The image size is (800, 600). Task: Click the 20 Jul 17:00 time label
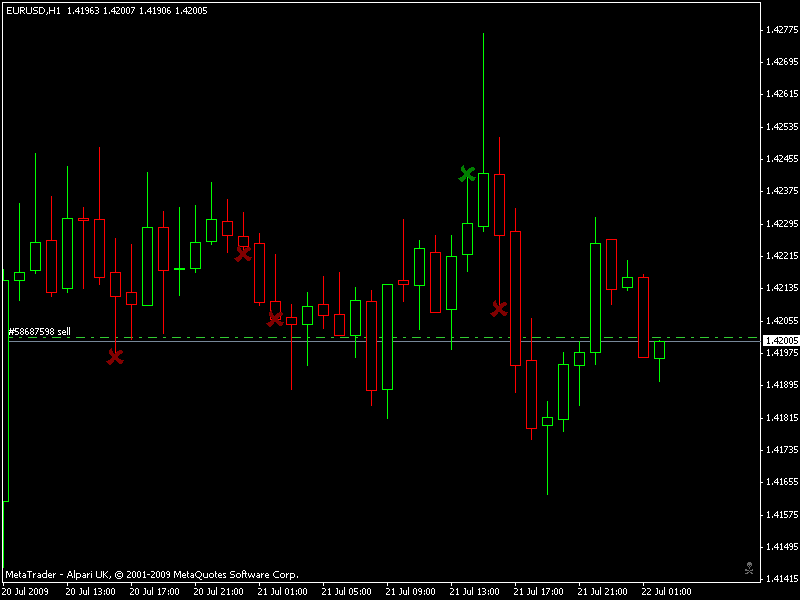154,592
